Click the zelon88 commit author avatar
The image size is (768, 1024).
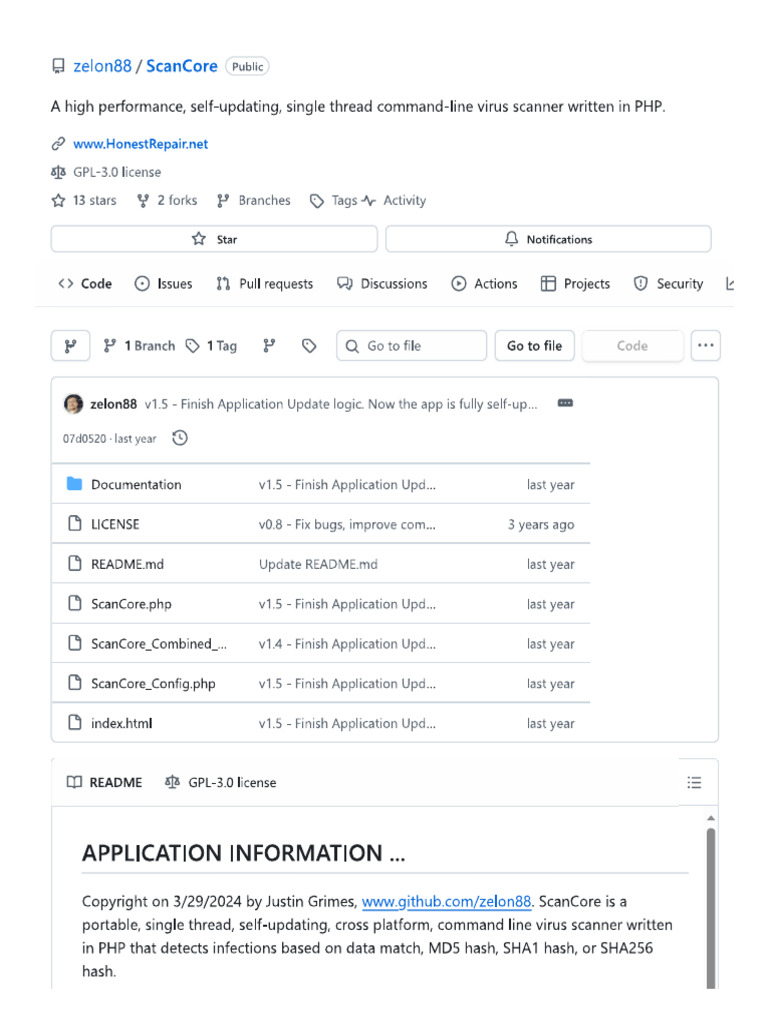73,404
